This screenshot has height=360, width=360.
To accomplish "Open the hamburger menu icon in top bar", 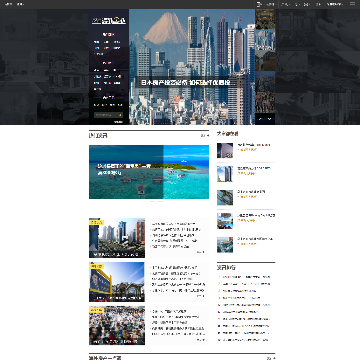I will point(352,4).
